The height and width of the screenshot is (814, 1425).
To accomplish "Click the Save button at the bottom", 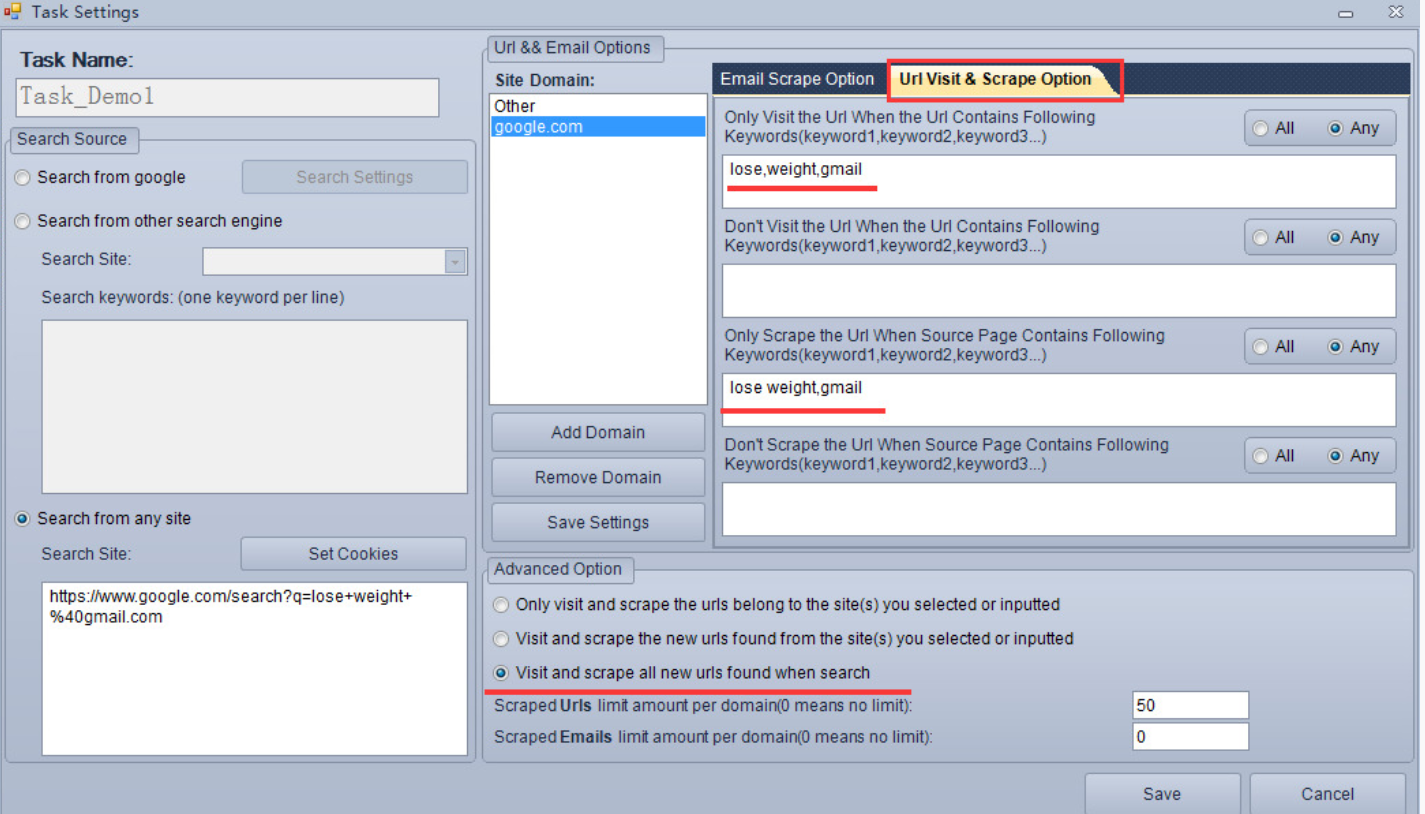I will (1162, 794).
